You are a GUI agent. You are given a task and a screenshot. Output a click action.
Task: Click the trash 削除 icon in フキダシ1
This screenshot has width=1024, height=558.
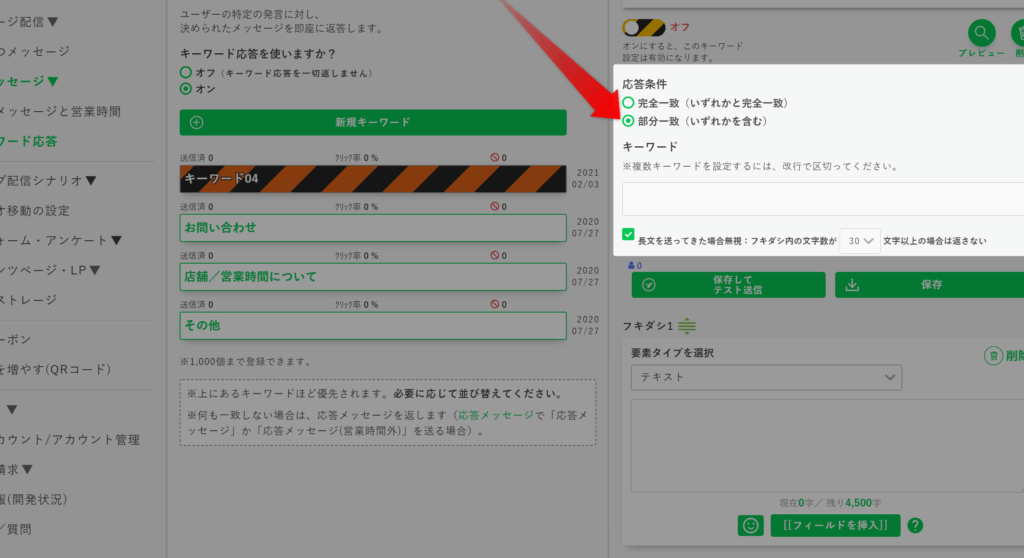coord(993,356)
